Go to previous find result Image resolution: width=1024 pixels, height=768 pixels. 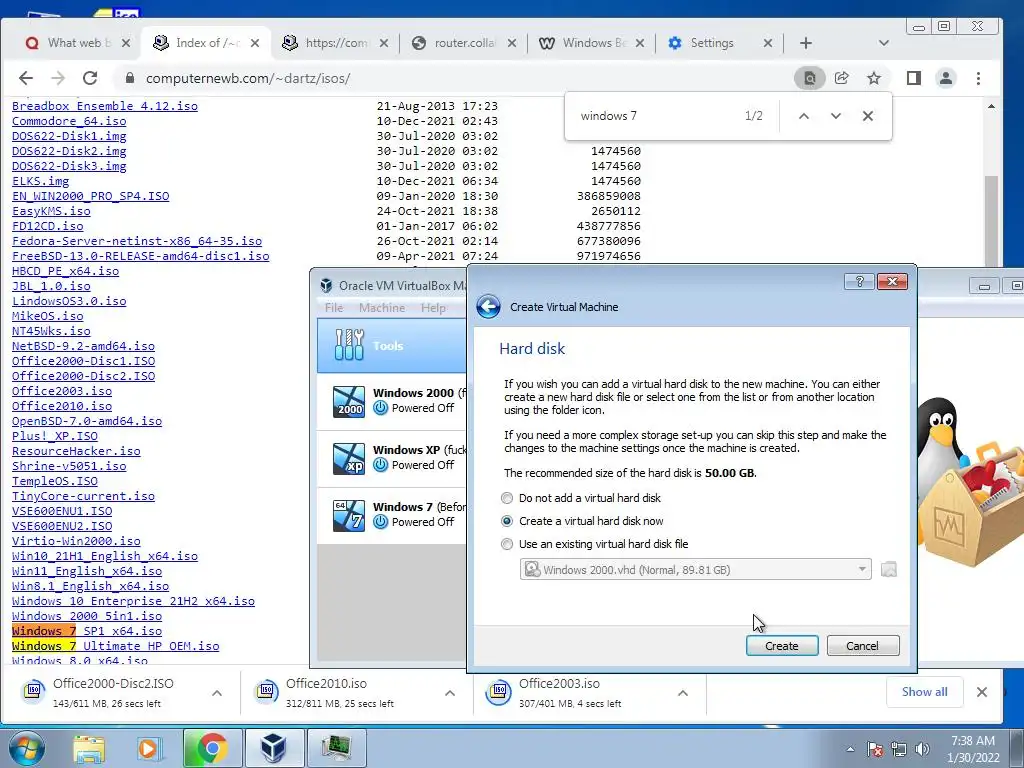pyautogui.click(x=804, y=116)
